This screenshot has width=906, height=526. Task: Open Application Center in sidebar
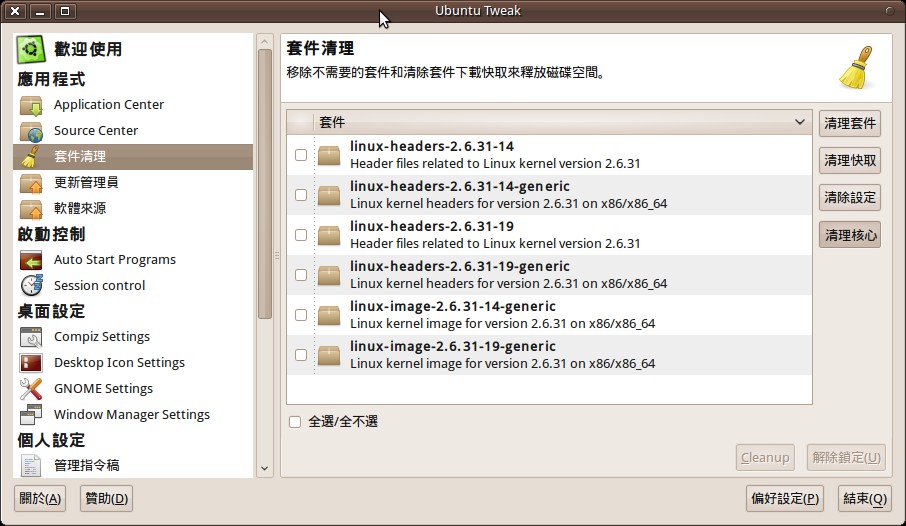(133, 105)
